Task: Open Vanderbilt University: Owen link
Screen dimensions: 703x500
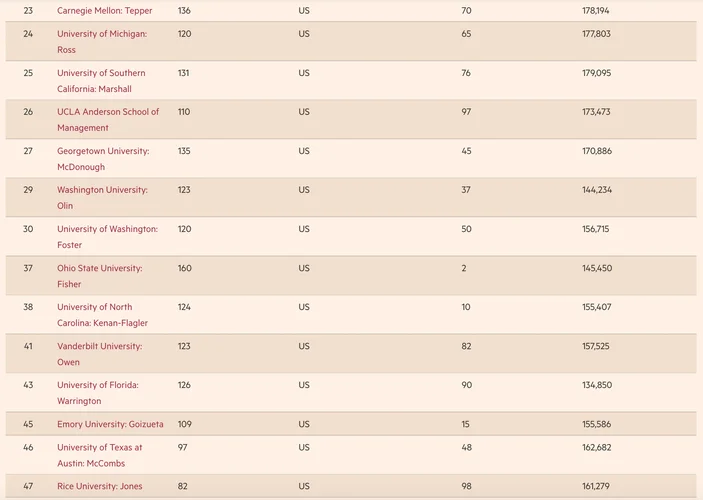Action: (x=100, y=354)
